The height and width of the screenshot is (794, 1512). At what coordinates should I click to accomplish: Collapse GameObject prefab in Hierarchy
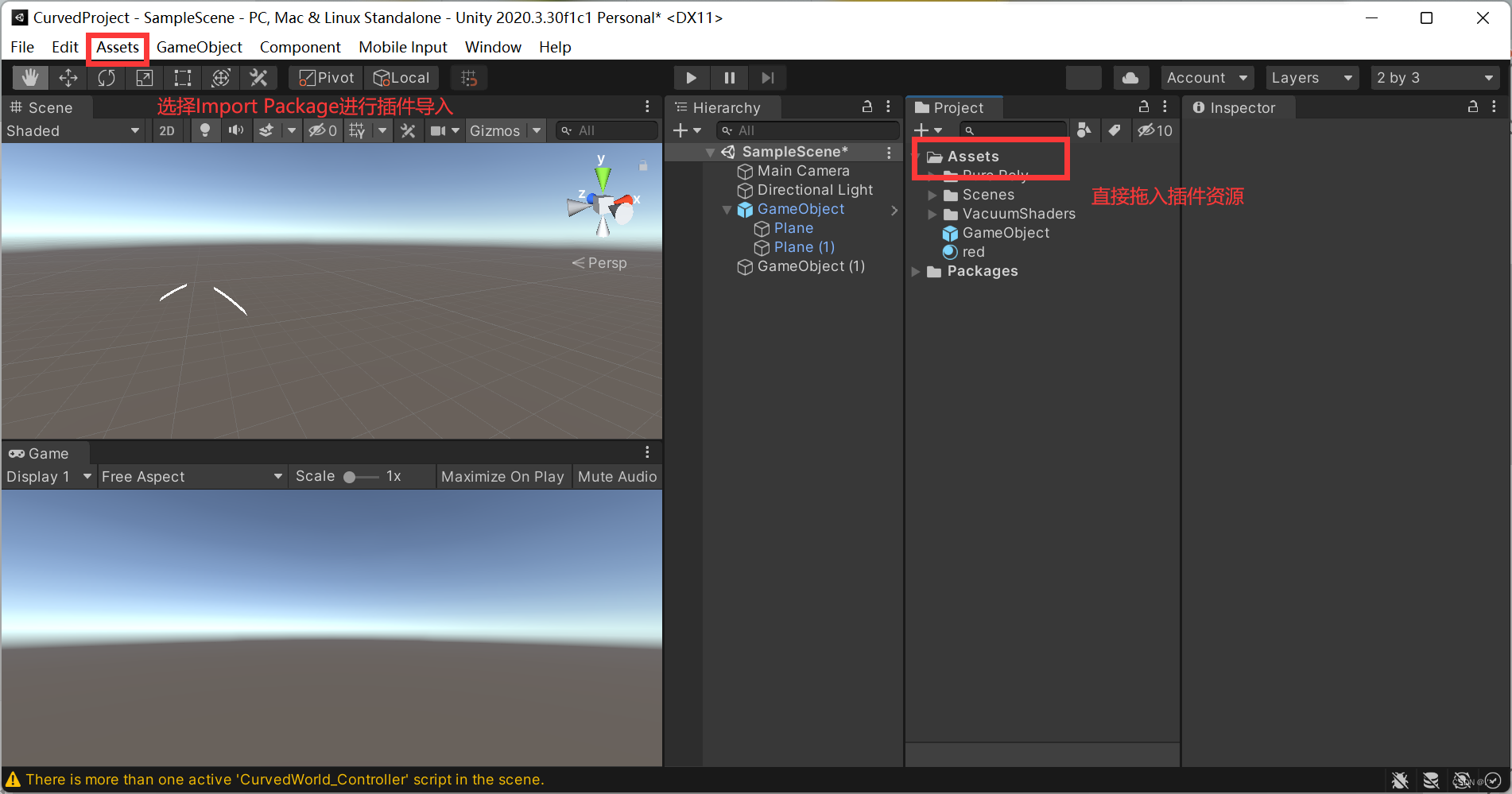click(x=727, y=210)
